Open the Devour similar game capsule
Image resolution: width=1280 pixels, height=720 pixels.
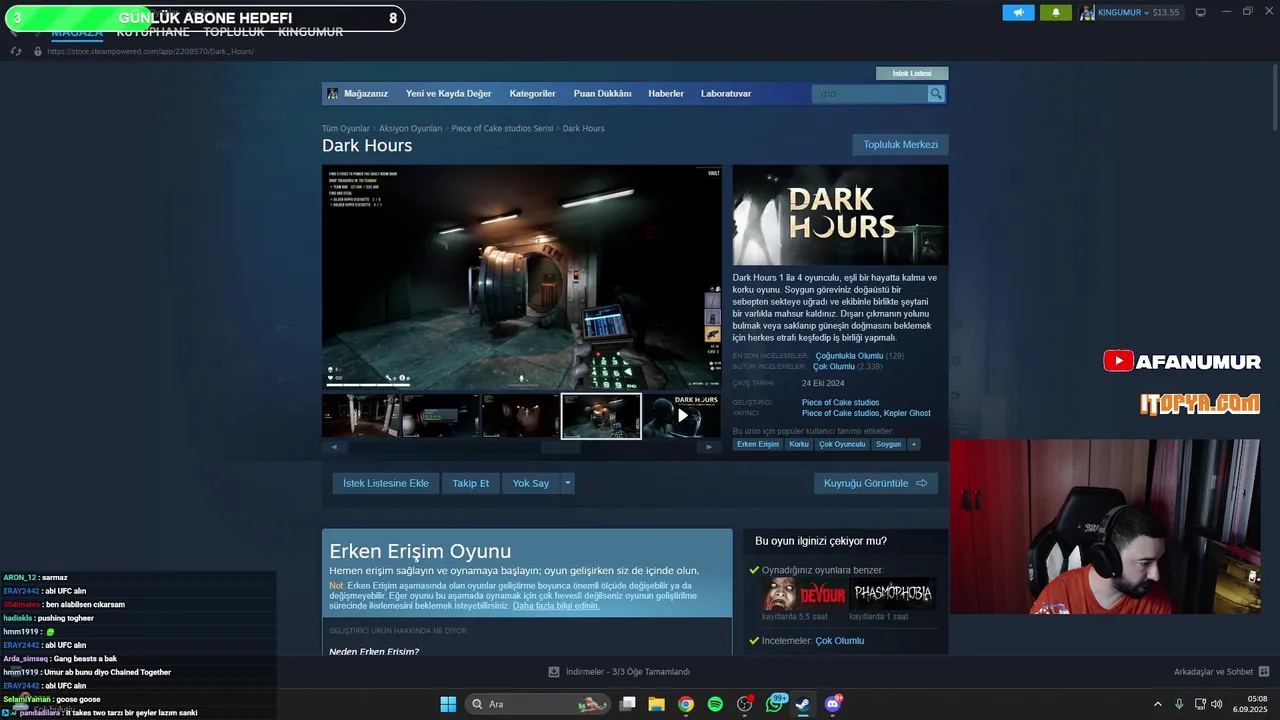(x=804, y=594)
